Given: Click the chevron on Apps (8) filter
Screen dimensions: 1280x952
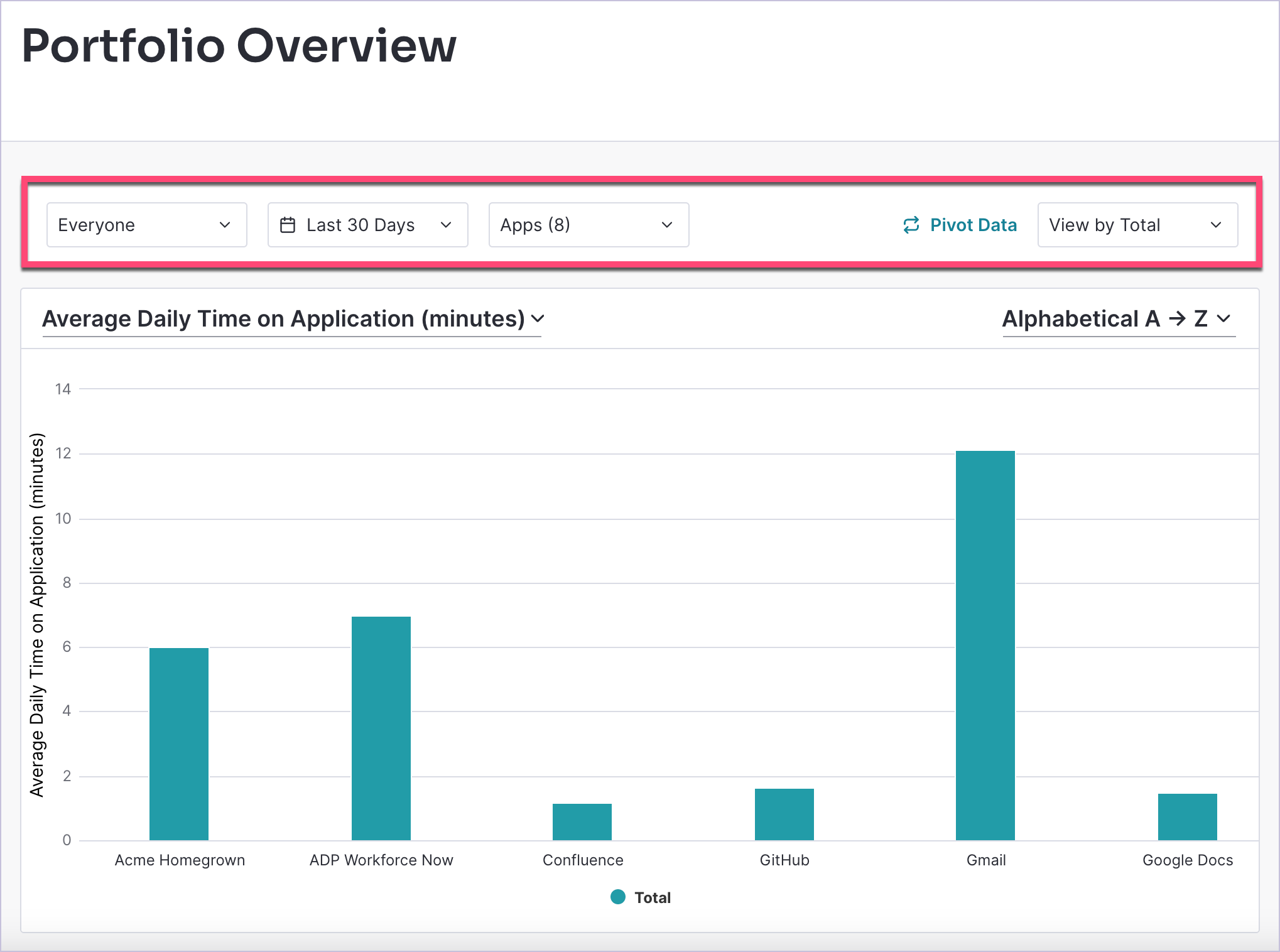Looking at the screenshot, I should (667, 224).
